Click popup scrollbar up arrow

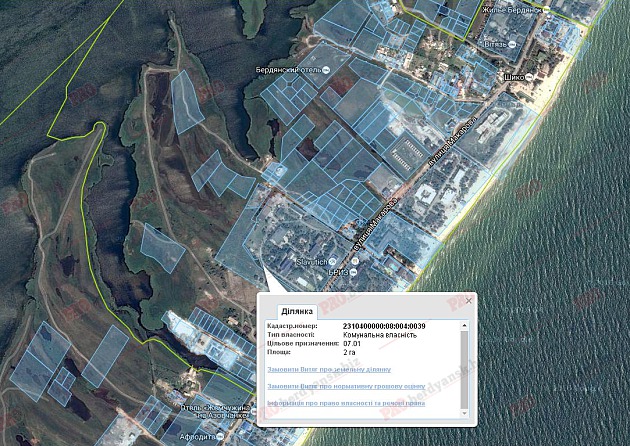click(x=463, y=325)
